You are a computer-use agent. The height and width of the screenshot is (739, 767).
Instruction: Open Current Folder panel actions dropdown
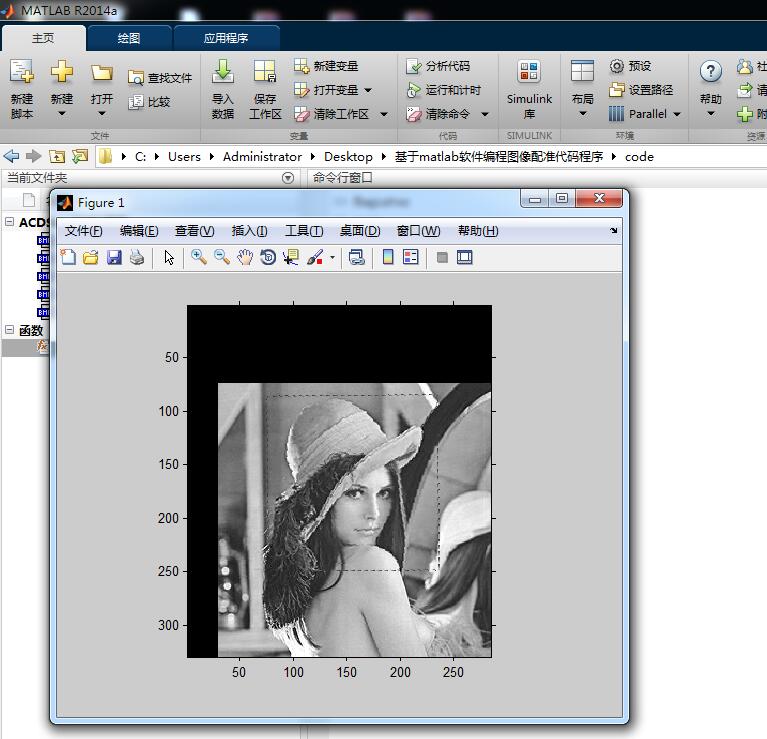pyautogui.click(x=288, y=178)
